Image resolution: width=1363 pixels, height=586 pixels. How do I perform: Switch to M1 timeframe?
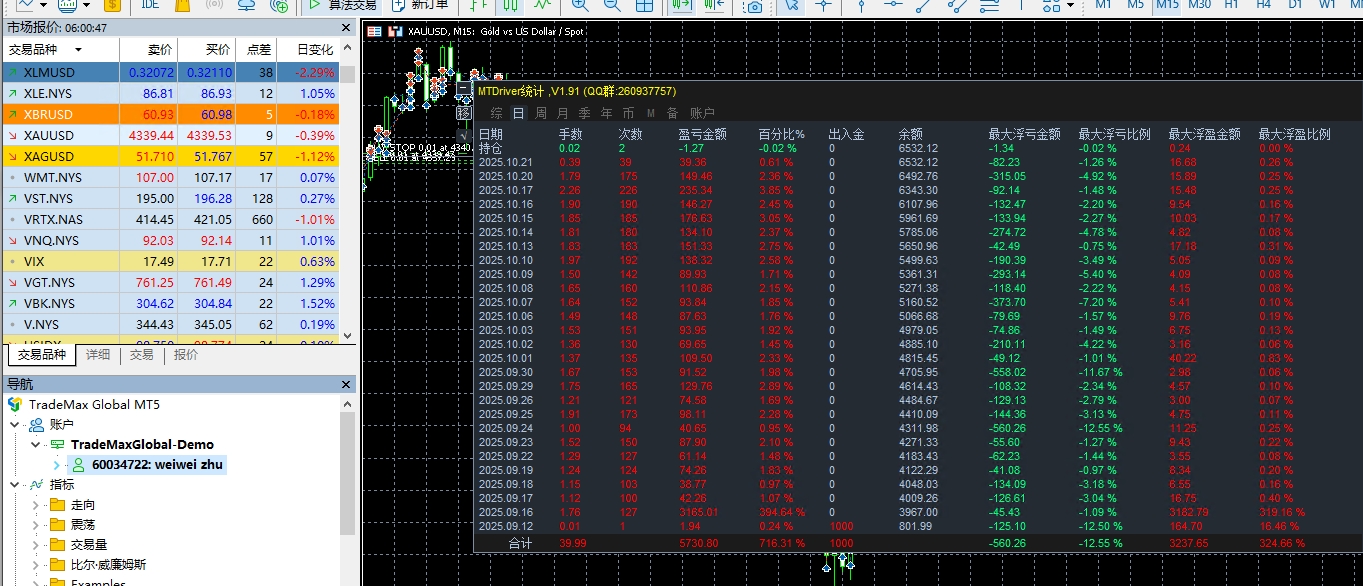(1104, 6)
